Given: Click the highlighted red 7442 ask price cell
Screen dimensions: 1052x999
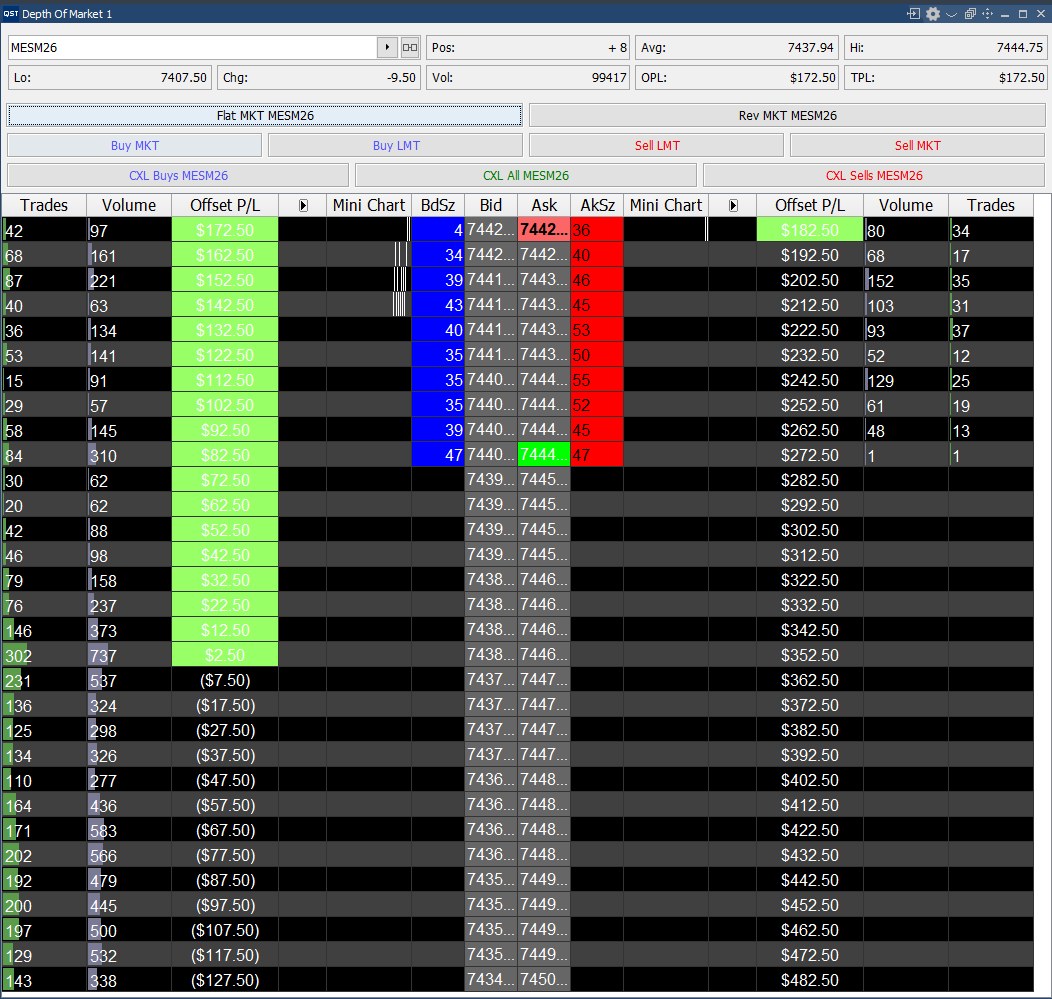Looking at the screenshot, I should pyautogui.click(x=544, y=230).
